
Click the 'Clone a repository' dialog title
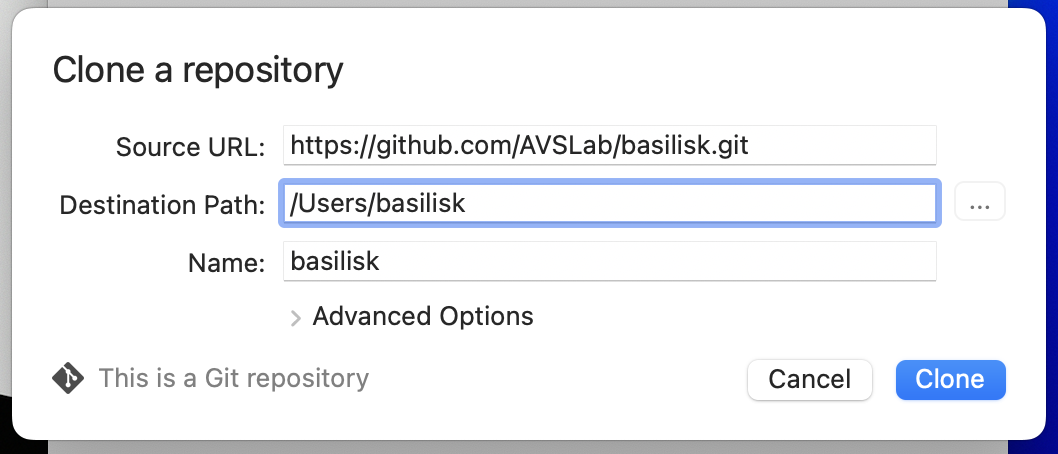[198, 70]
